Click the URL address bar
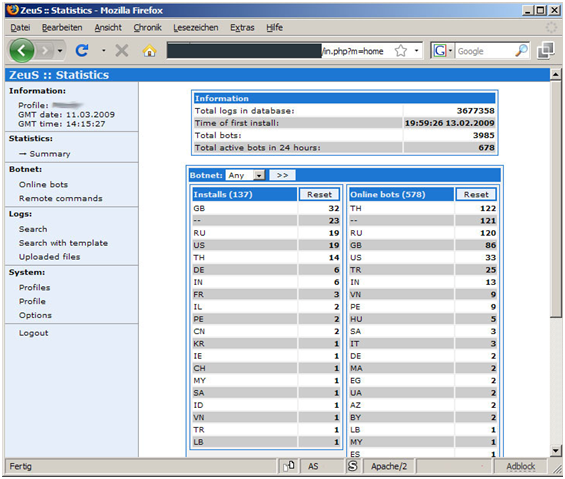This screenshot has height=479, width=565. [x=294, y=51]
